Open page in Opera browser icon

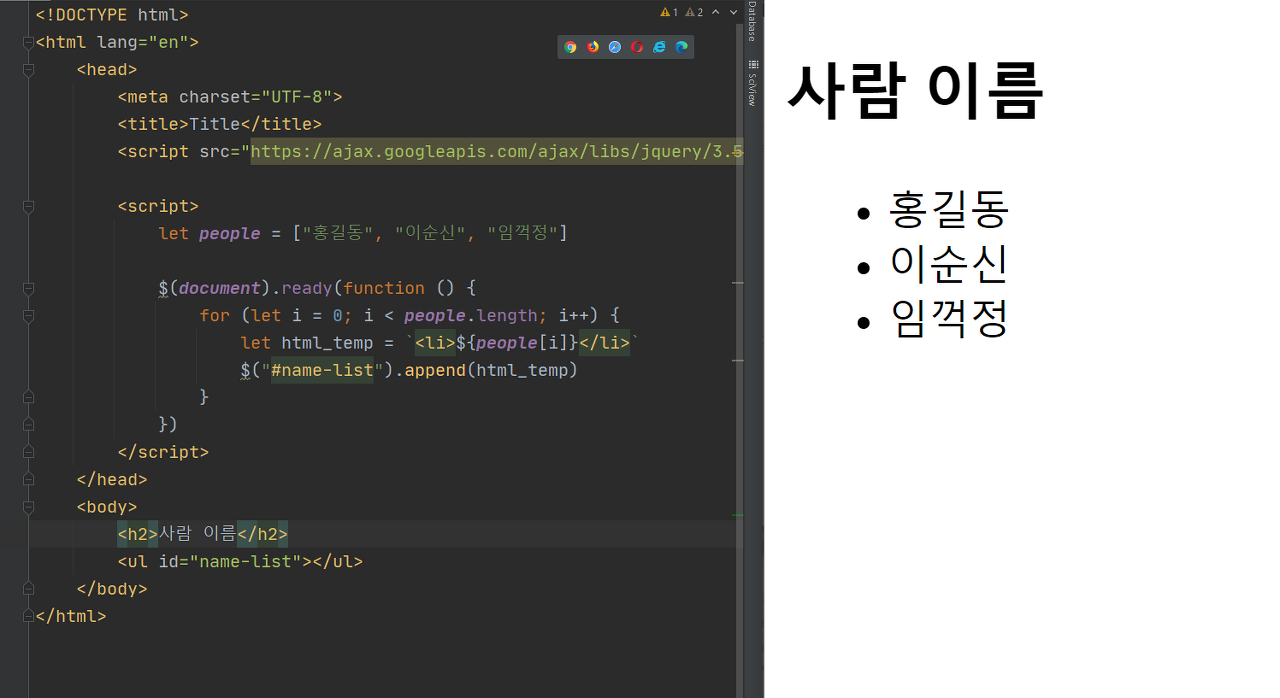click(637, 47)
